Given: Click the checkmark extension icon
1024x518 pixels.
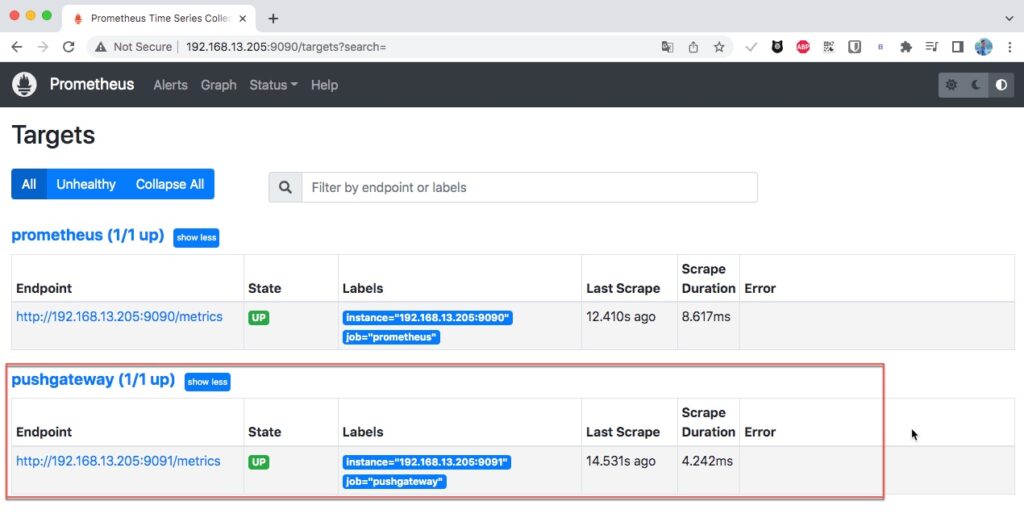Looking at the screenshot, I should pos(751,47).
